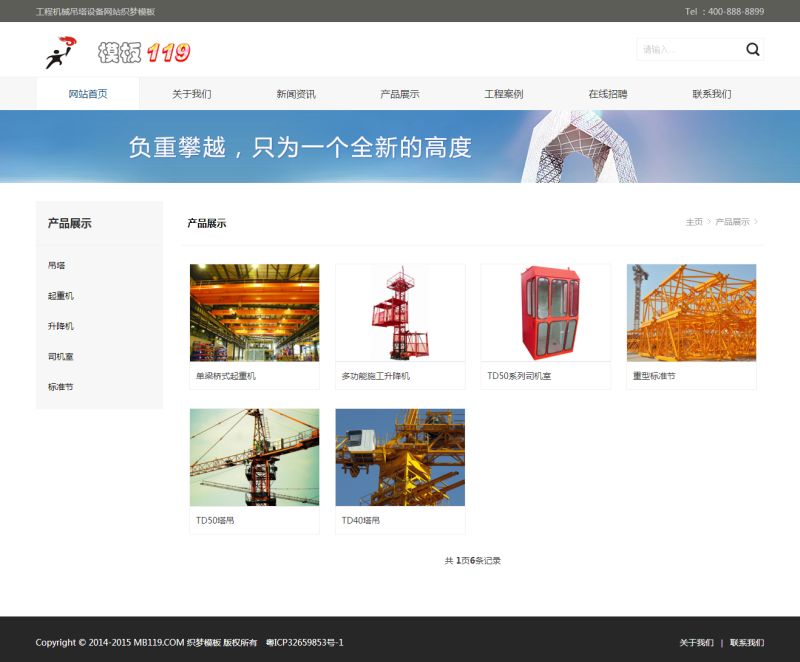Open the 重型标准节 product image
Image resolution: width=800 pixels, height=662 pixels.
click(691, 313)
